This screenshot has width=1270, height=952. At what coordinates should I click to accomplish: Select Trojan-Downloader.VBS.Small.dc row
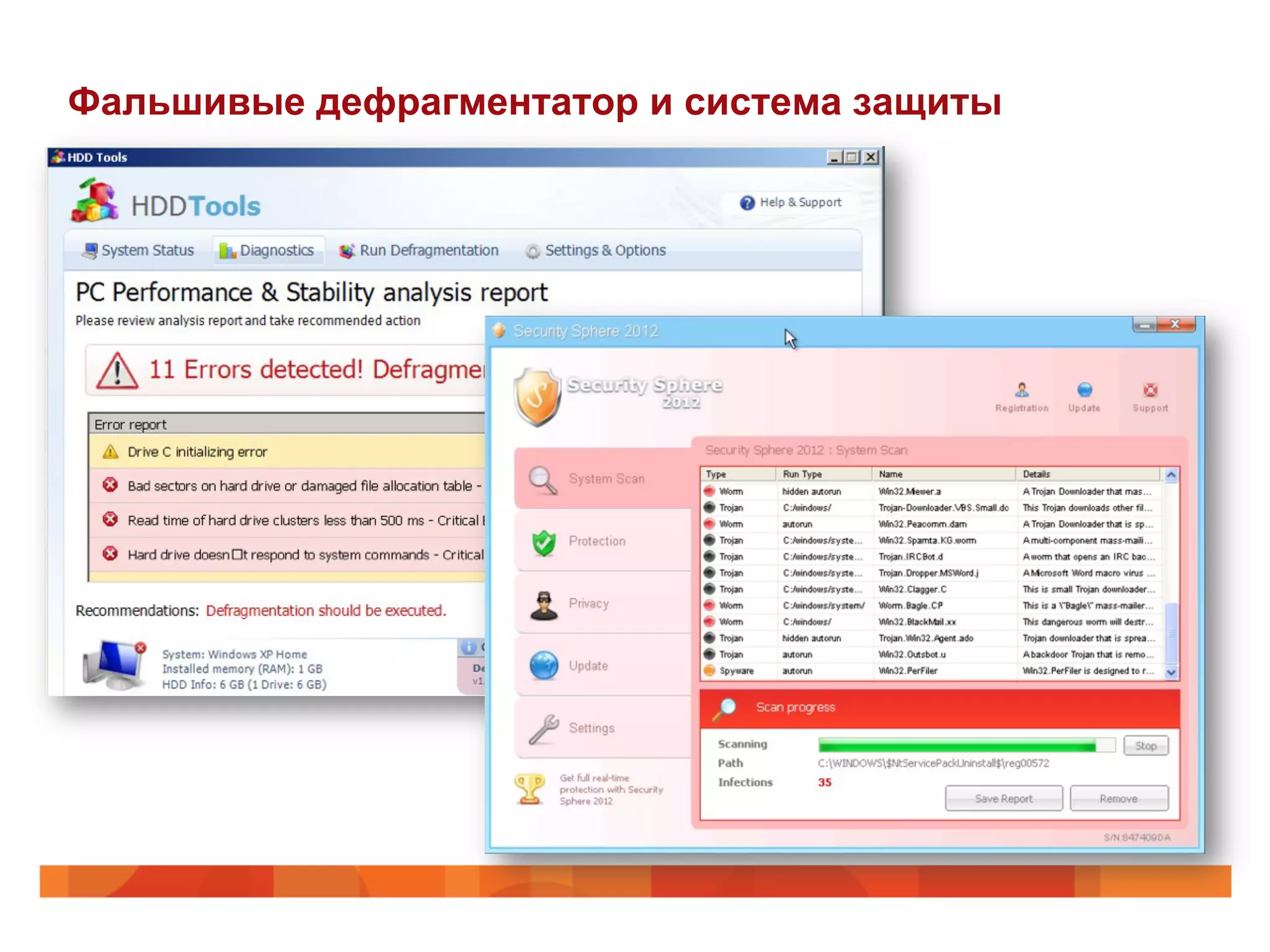coord(930,508)
